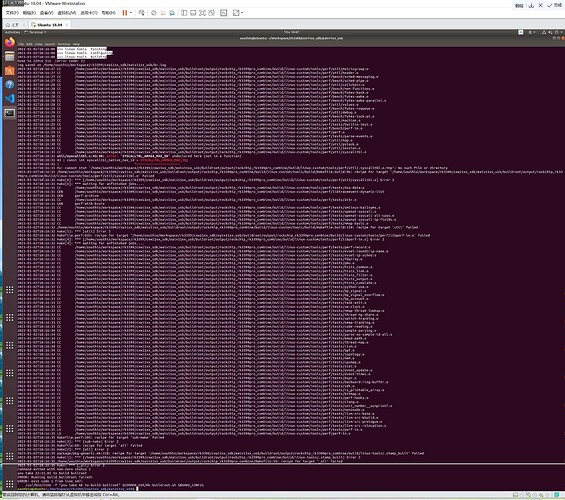Close the Ubuntu terminal window with its red button
Viewport: 565px width, 500px height.
563,38
